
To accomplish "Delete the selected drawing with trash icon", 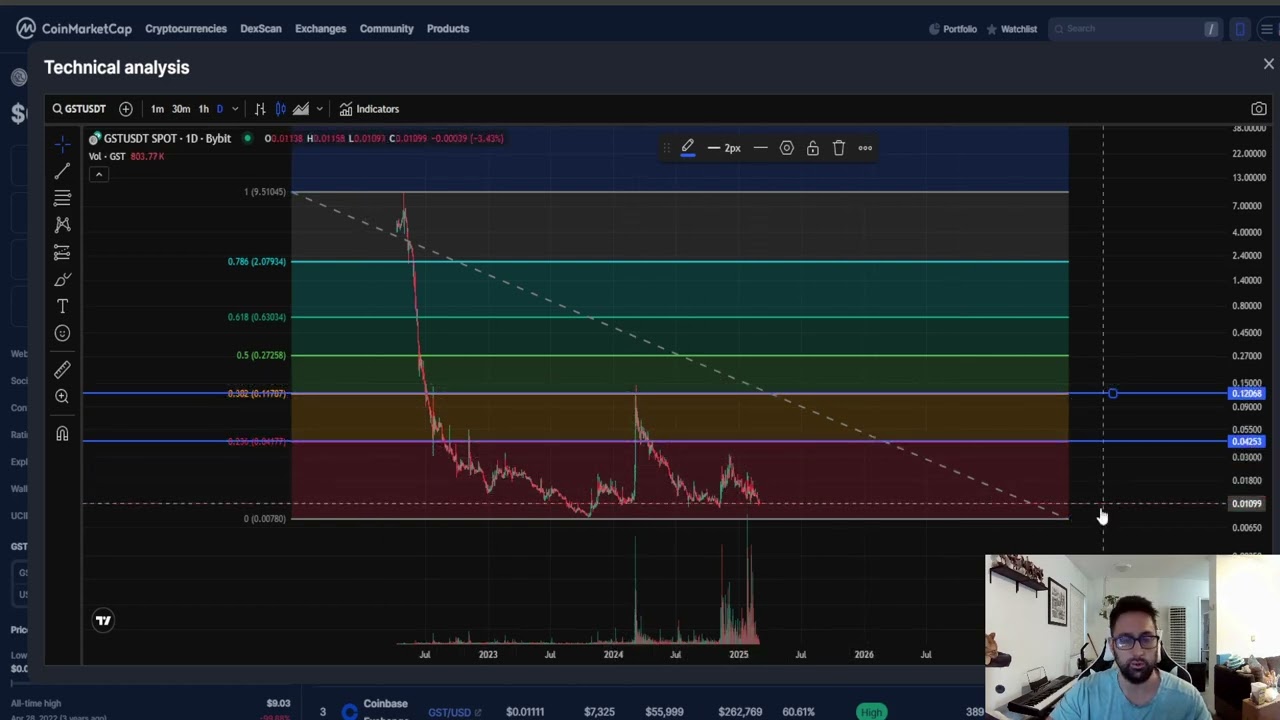I will tap(839, 148).
